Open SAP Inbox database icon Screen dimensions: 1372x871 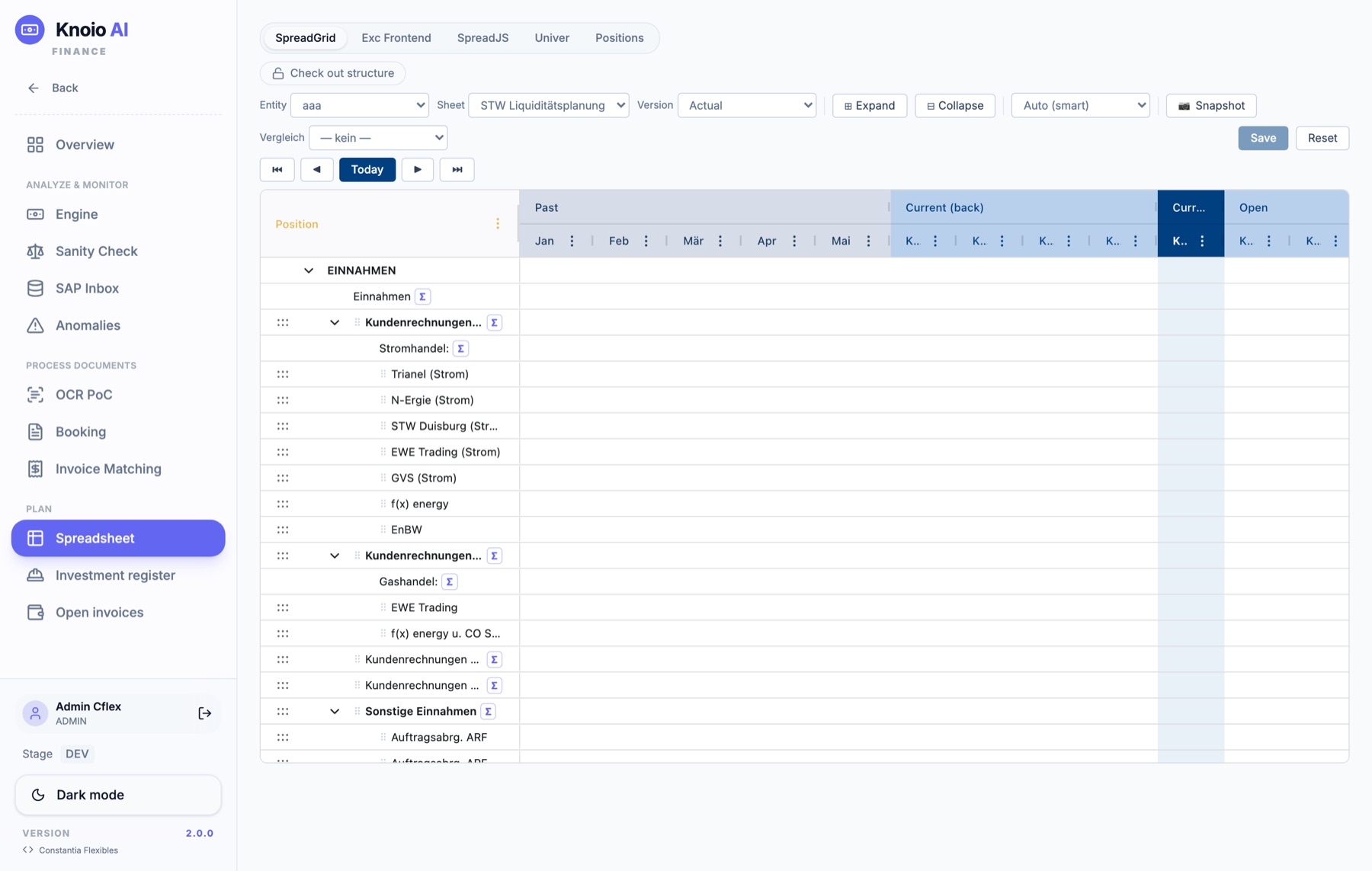click(35, 288)
